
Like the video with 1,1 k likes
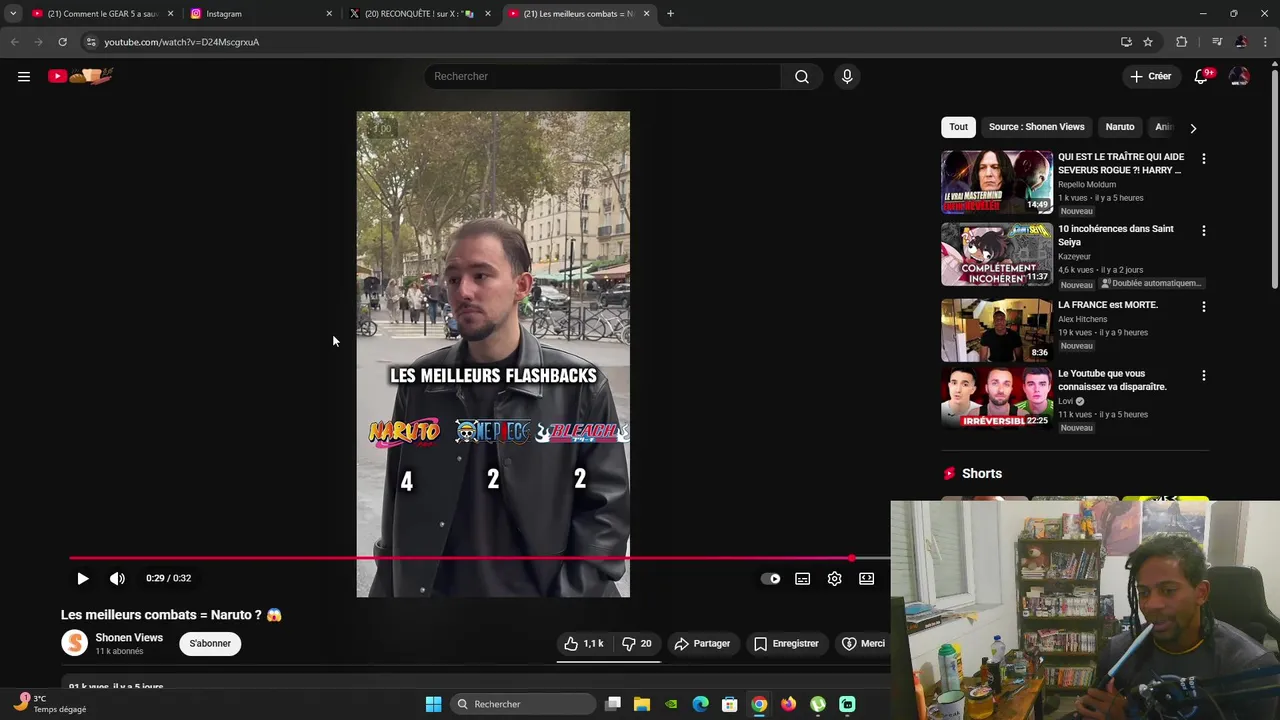584,643
